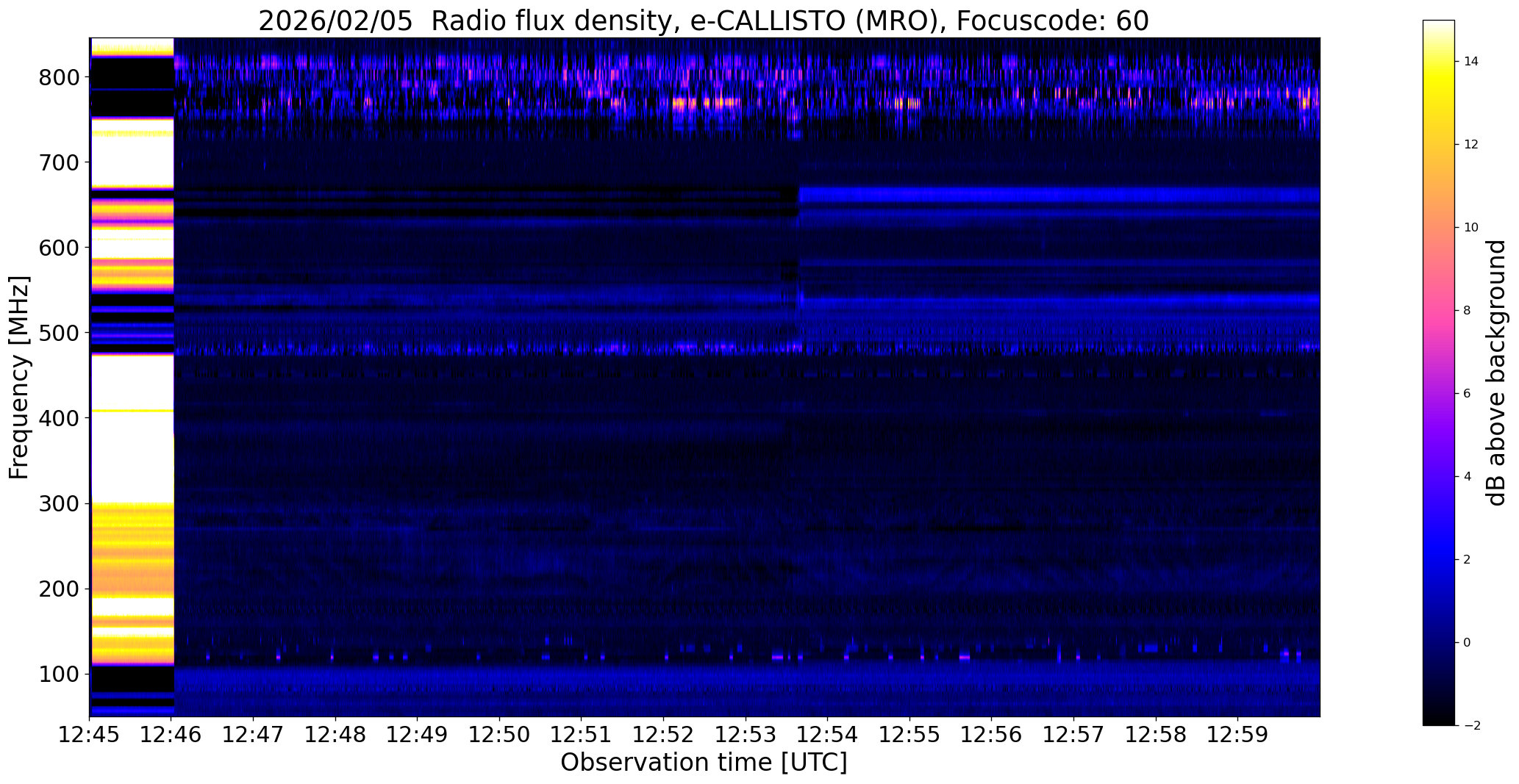
Task: Click the 12:47 time tick label
Action: [254, 735]
